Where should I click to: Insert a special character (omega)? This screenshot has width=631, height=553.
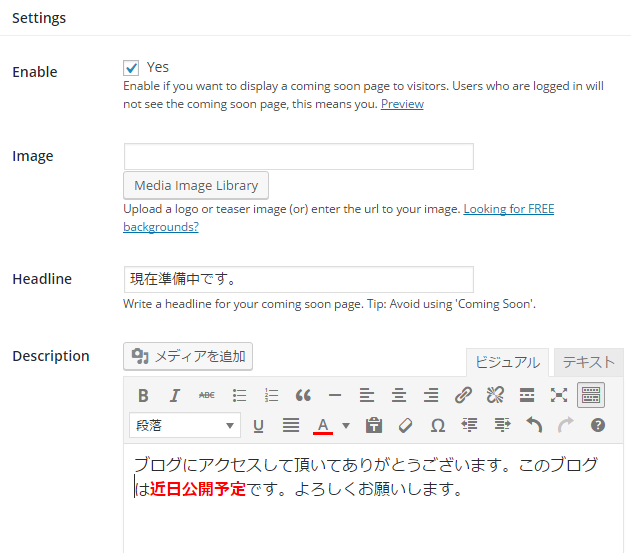coord(438,425)
